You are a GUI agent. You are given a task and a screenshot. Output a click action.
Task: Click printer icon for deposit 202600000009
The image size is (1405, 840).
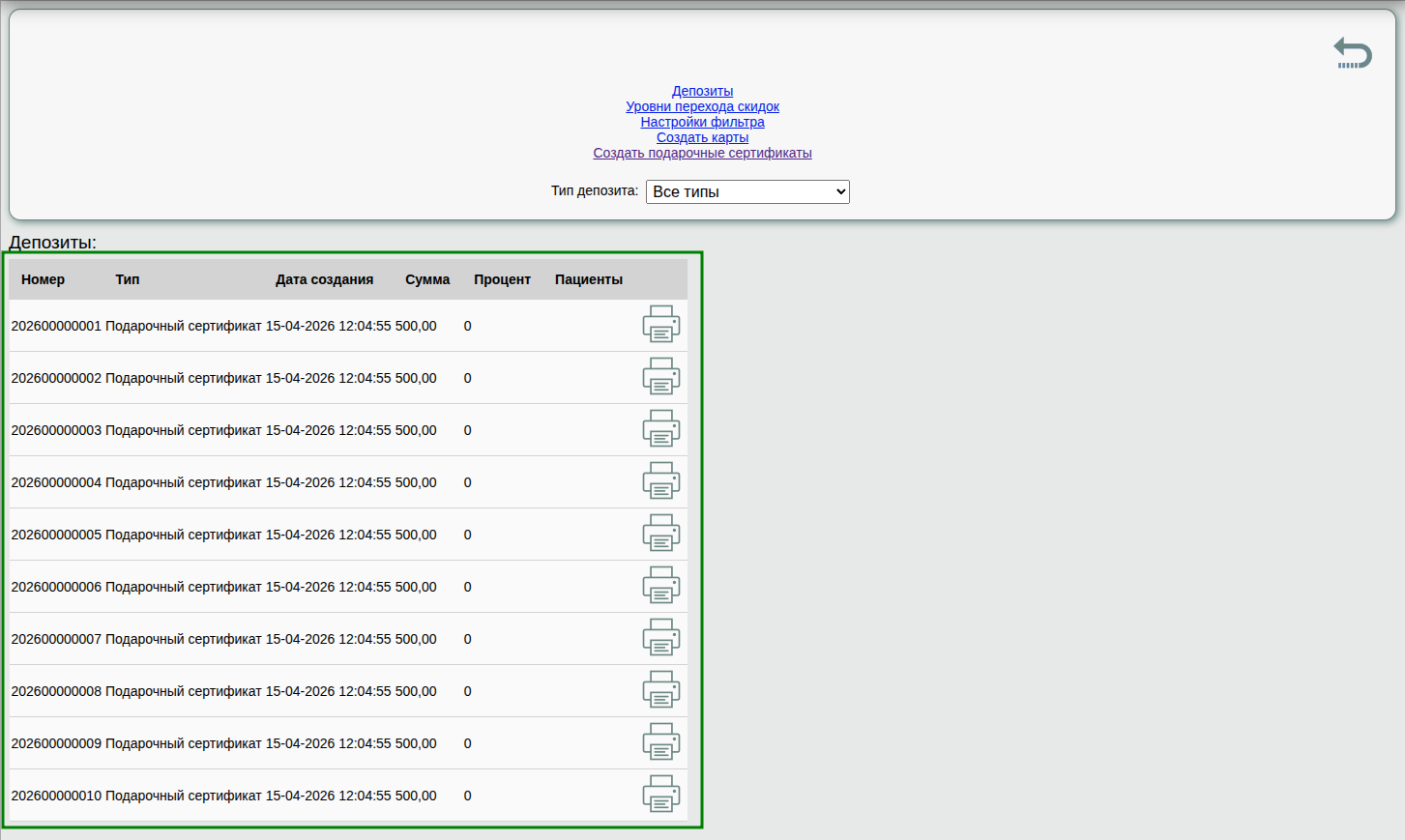(x=661, y=742)
